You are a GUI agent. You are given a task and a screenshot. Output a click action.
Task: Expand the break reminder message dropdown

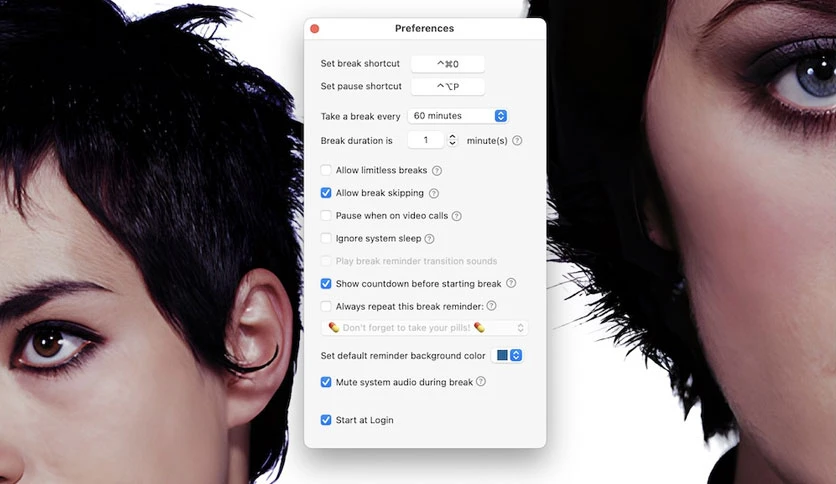click(424, 327)
